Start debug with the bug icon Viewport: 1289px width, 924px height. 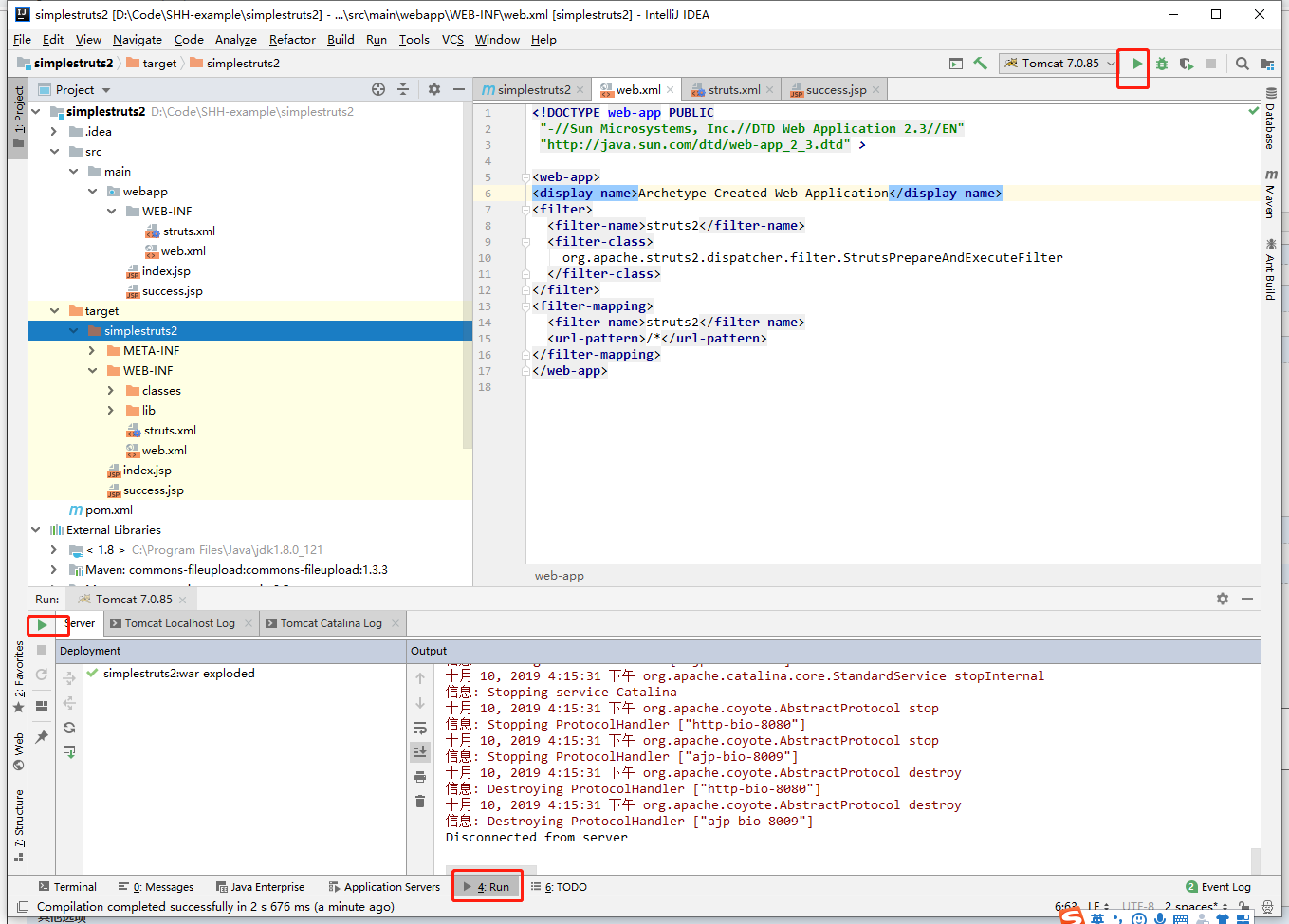pos(1161,64)
